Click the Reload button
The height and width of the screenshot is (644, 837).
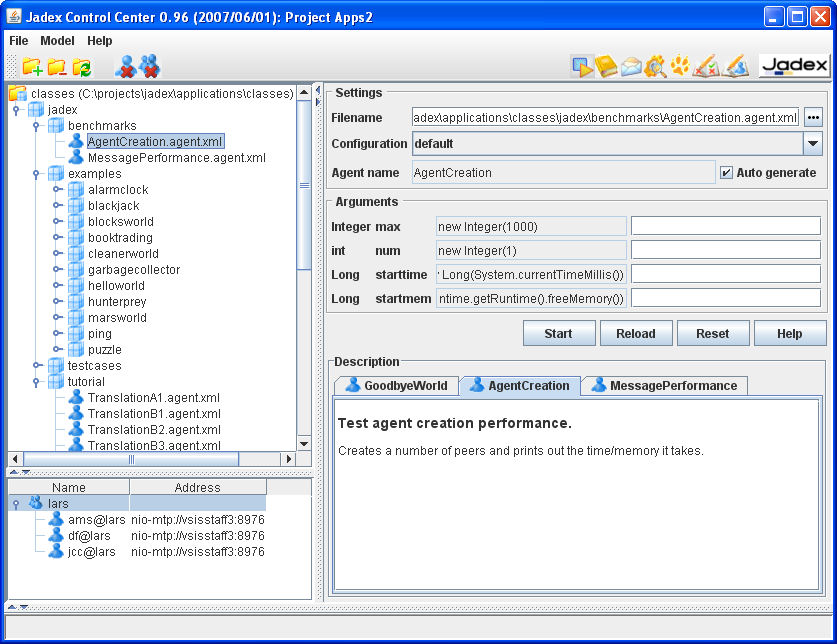click(636, 333)
